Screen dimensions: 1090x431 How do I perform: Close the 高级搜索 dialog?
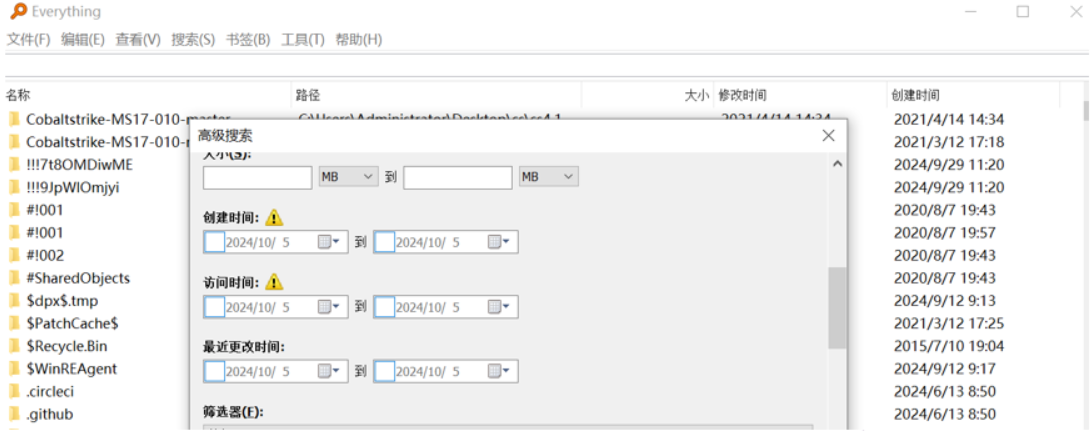pos(829,136)
